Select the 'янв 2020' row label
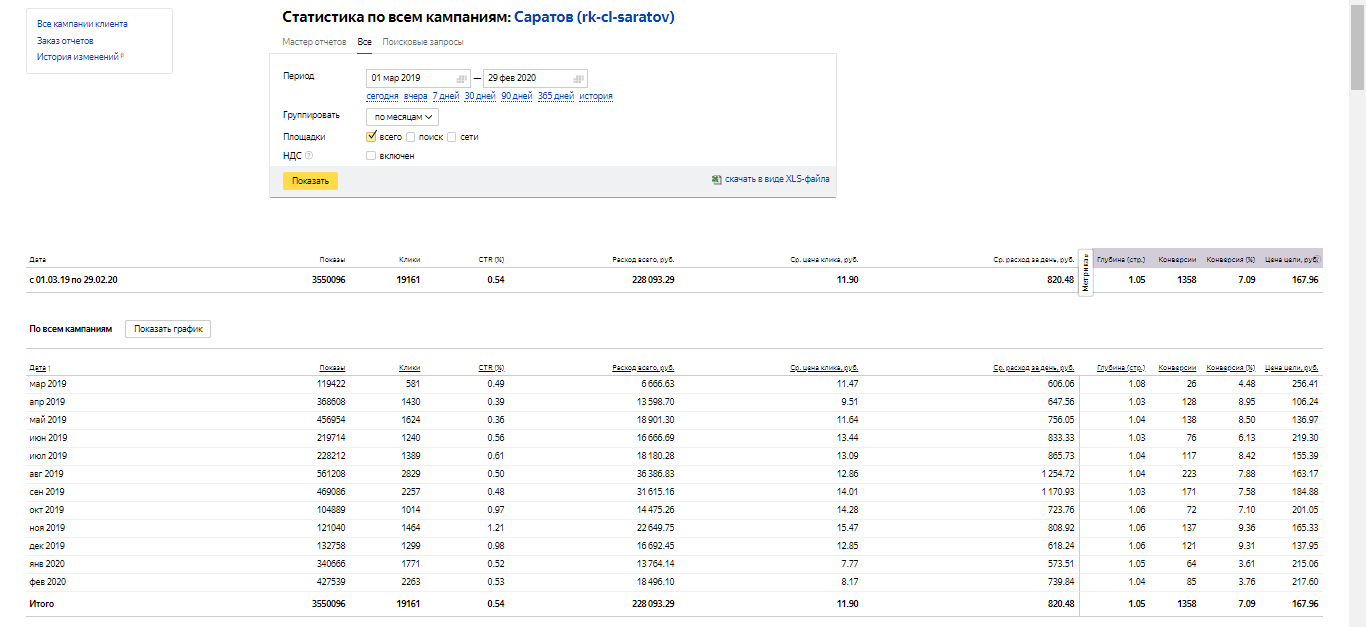This screenshot has height=627, width=1366. [x=48, y=563]
